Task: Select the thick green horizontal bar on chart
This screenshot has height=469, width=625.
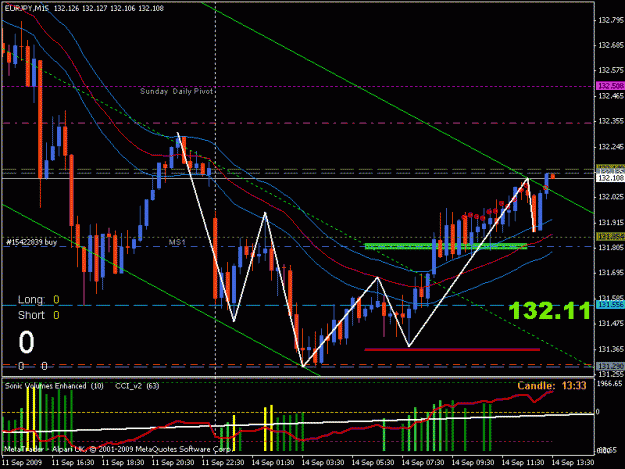Action: (x=446, y=246)
